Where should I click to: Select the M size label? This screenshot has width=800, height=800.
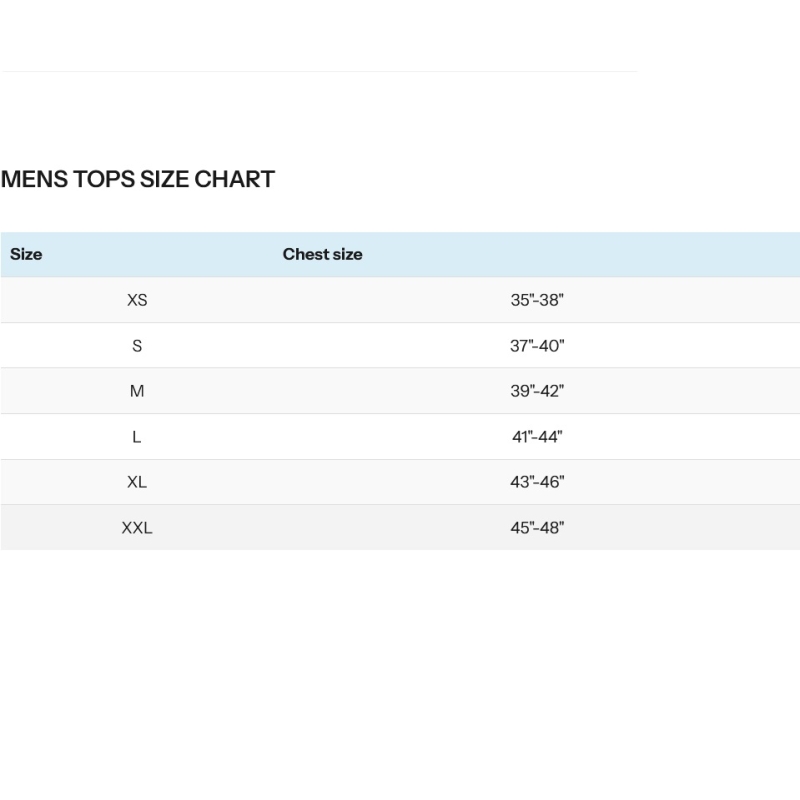137,391
